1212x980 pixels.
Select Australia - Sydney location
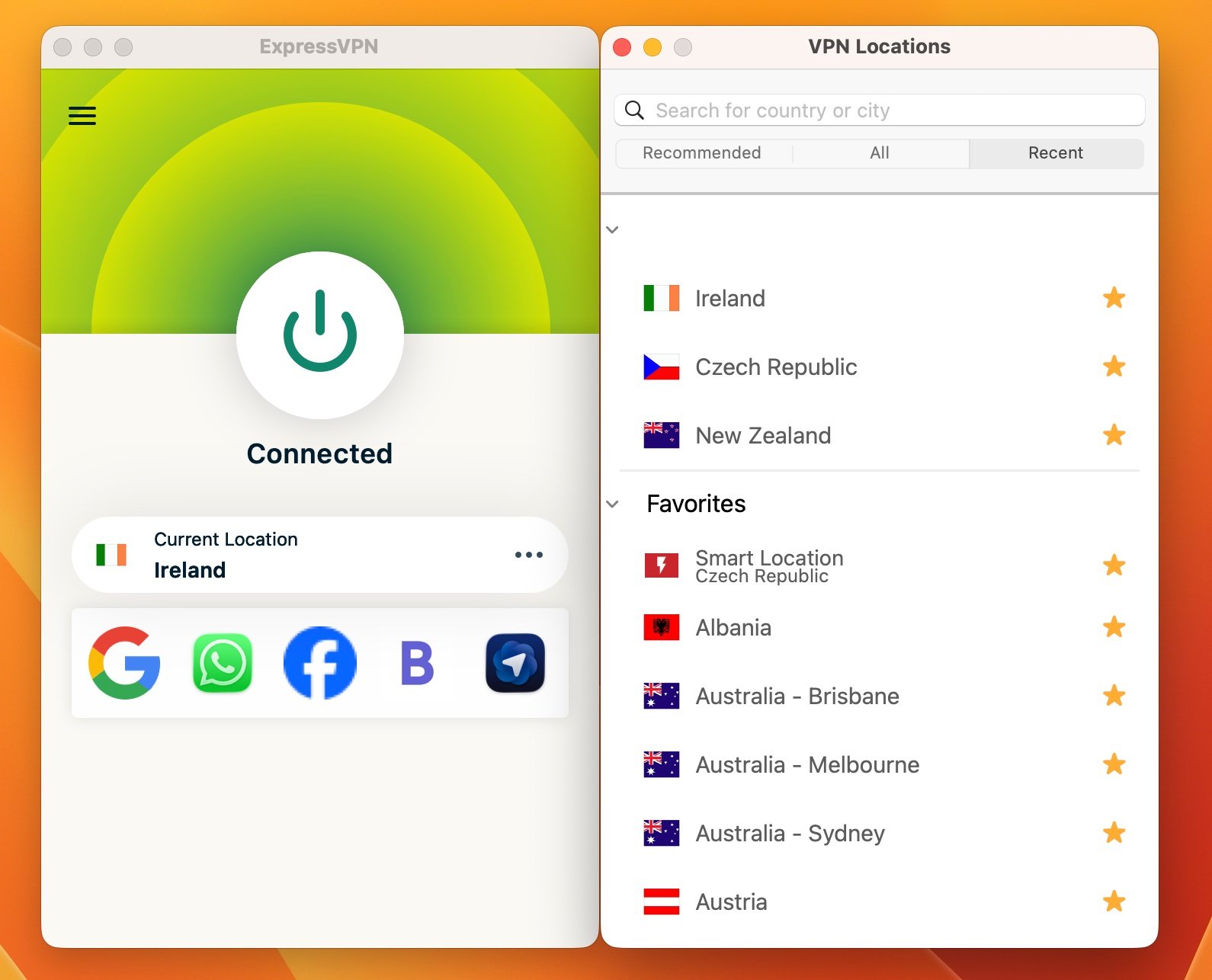pos(880,833)
